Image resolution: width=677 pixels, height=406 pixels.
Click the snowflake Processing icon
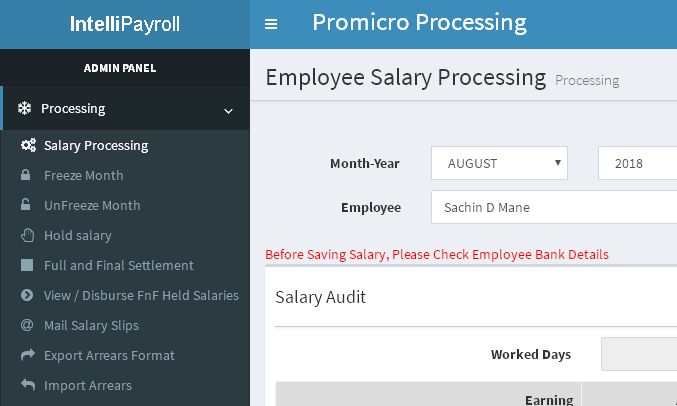click(x=25, y=108)
